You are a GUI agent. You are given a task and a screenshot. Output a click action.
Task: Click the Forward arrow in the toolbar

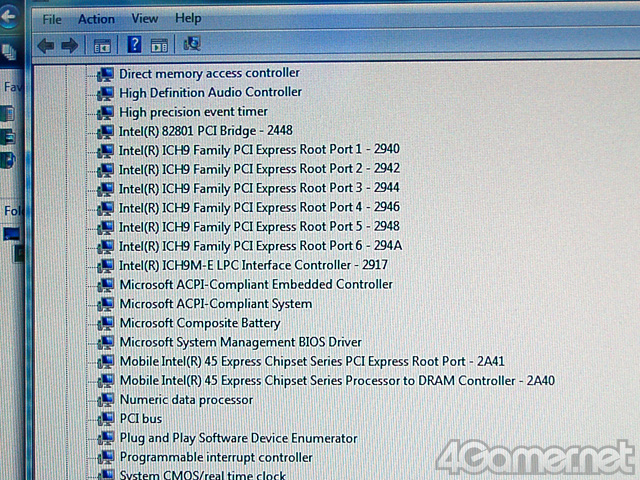(69, 45)
